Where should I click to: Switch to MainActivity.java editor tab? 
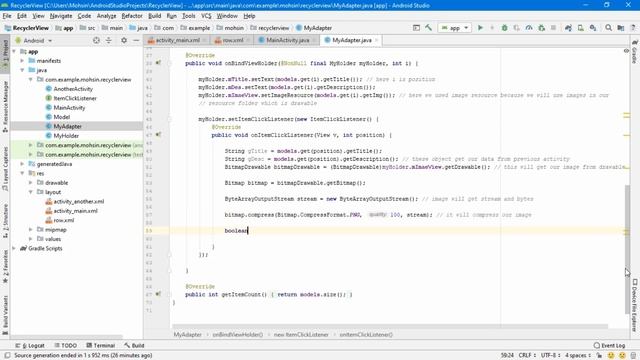[287, 40]
